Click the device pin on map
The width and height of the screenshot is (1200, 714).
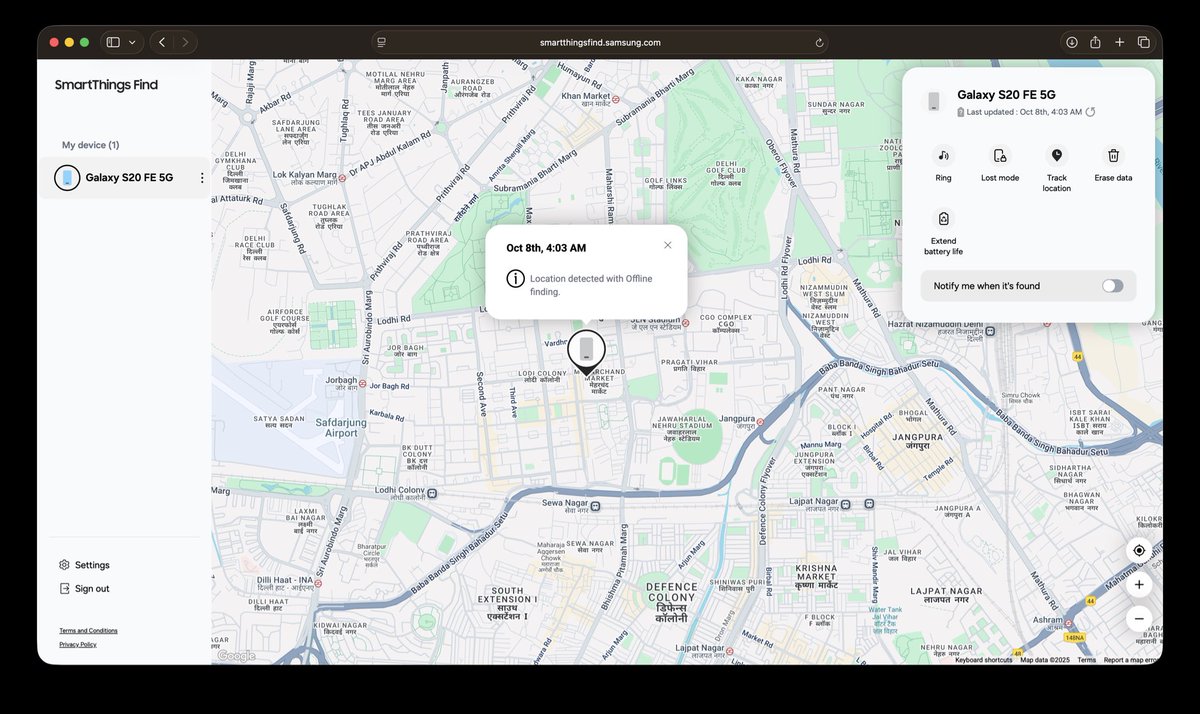pyautogui.click(x=586, y=352)
